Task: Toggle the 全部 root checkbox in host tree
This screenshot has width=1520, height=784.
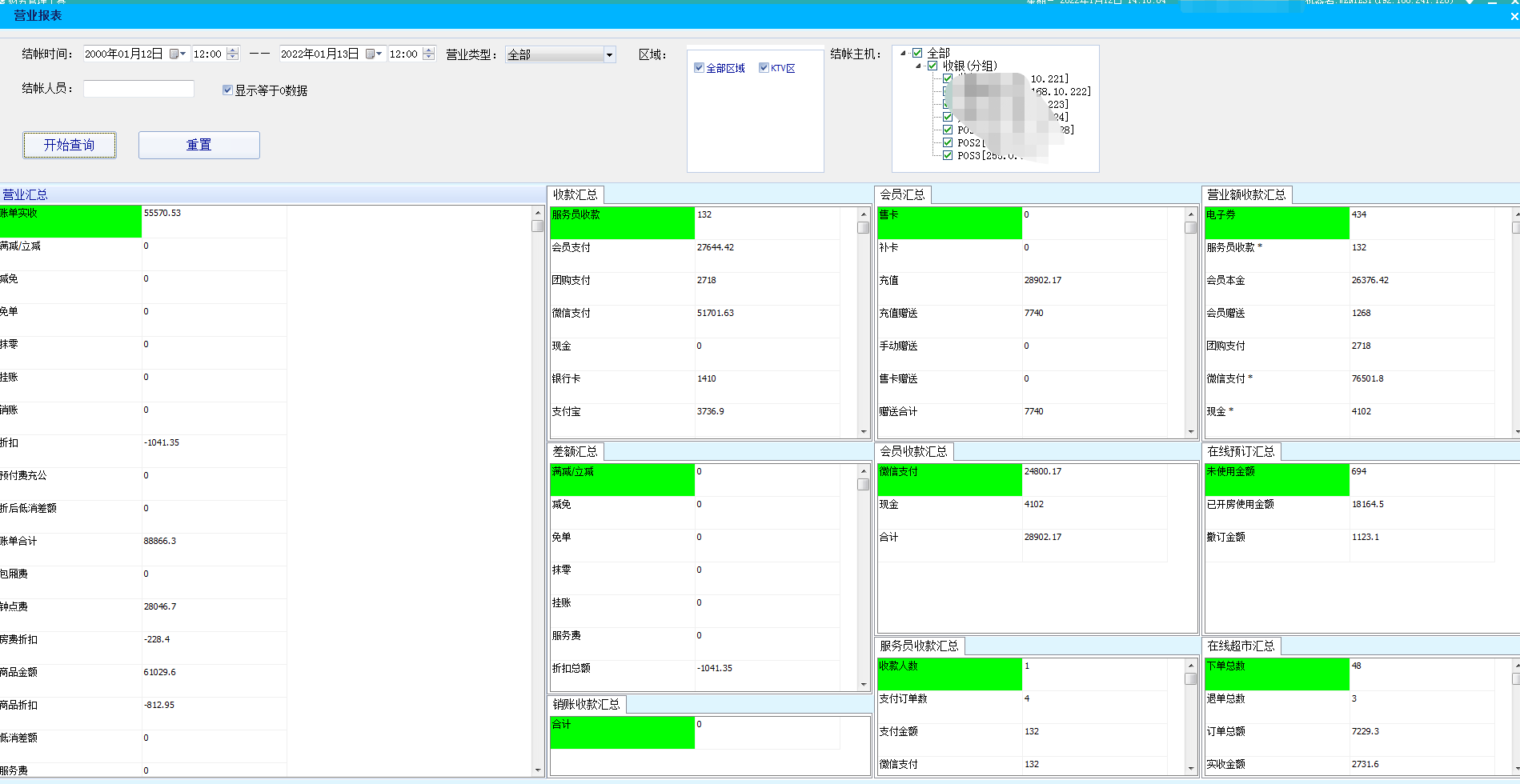Action: pos(918,53)
